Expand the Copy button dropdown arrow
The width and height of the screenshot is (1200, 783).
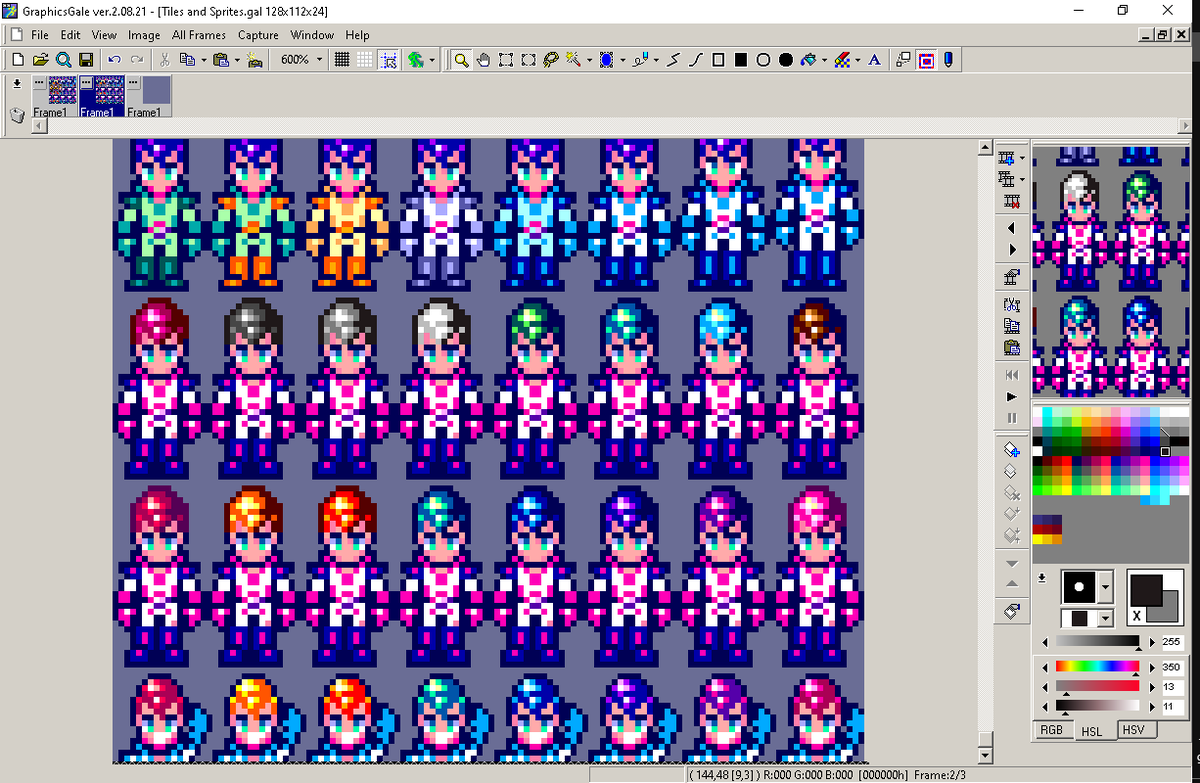click(203, 60)
